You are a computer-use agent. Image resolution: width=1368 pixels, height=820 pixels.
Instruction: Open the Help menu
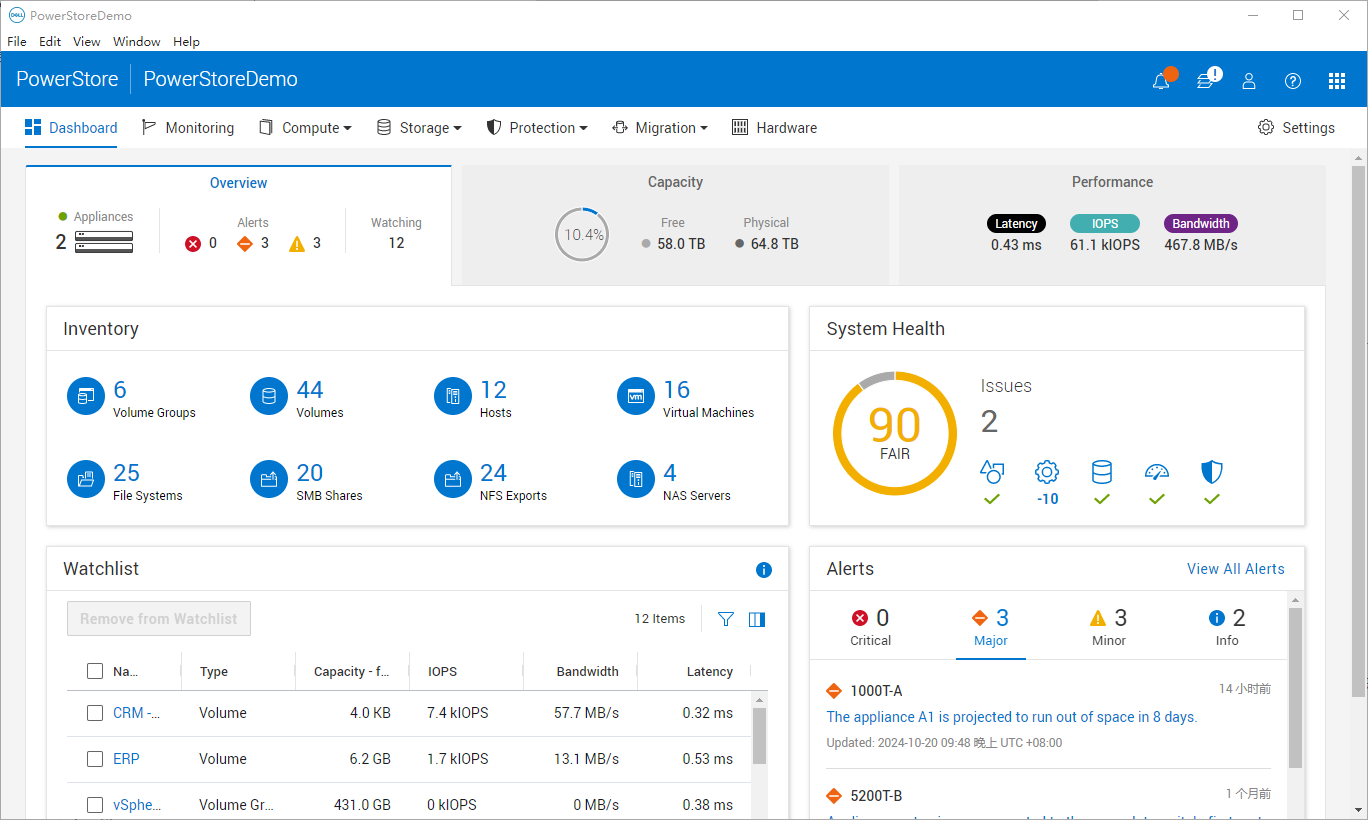coord(186,41)
